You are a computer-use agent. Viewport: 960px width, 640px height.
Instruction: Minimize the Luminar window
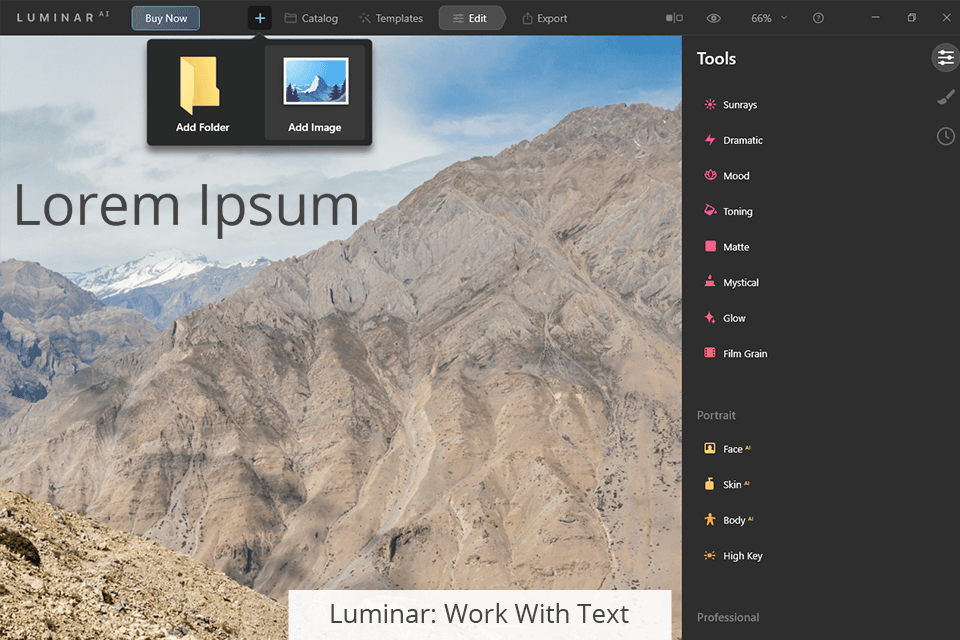[x=876, y=18]
